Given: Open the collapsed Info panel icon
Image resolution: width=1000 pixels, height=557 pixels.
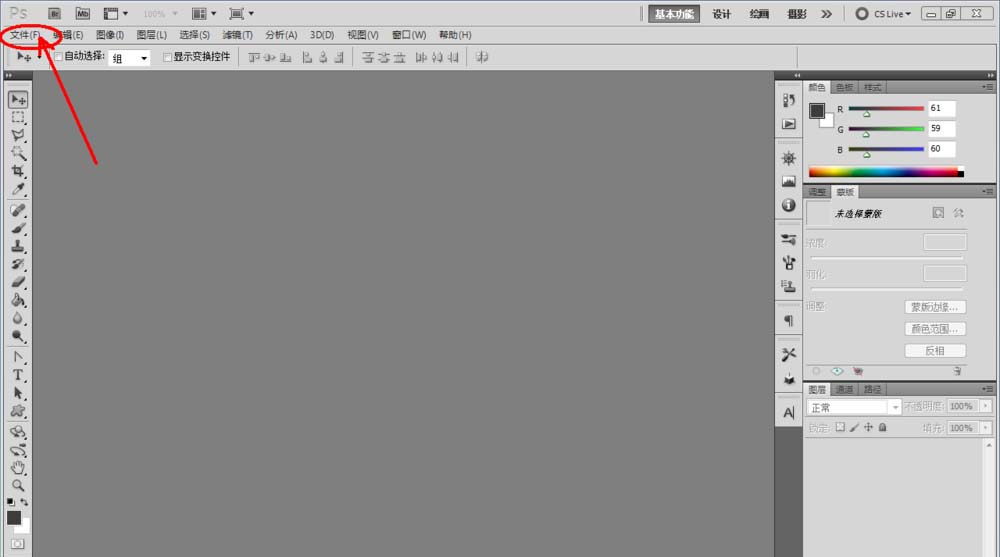Looking at the screenshot, I should click(x=789, y=205).
